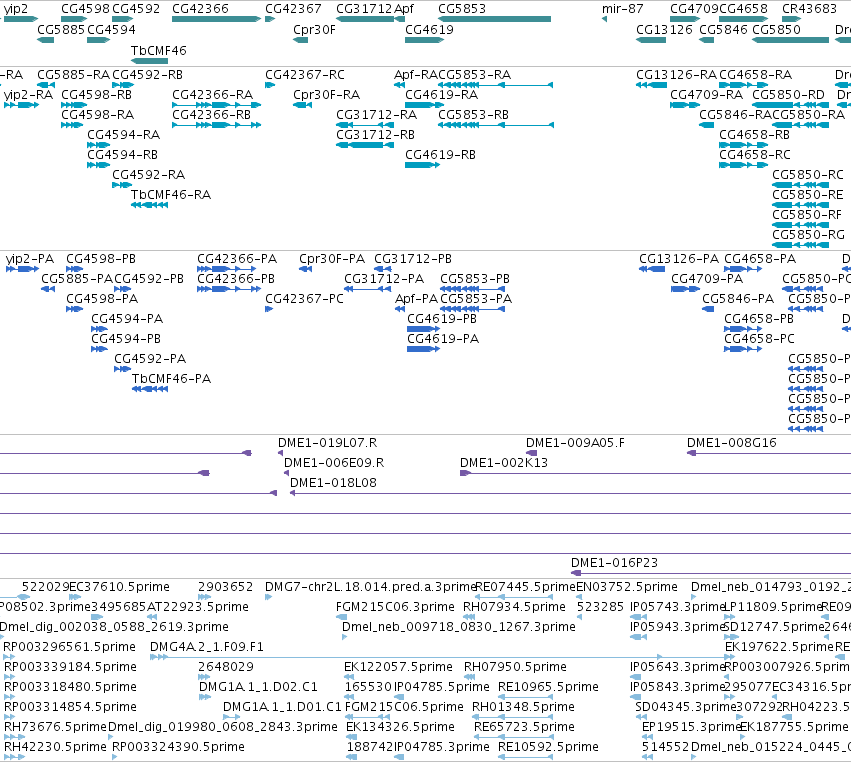Open EST RP003324390.5prime
This screenshot has width=851, height=762.
[x=178, y=746]
